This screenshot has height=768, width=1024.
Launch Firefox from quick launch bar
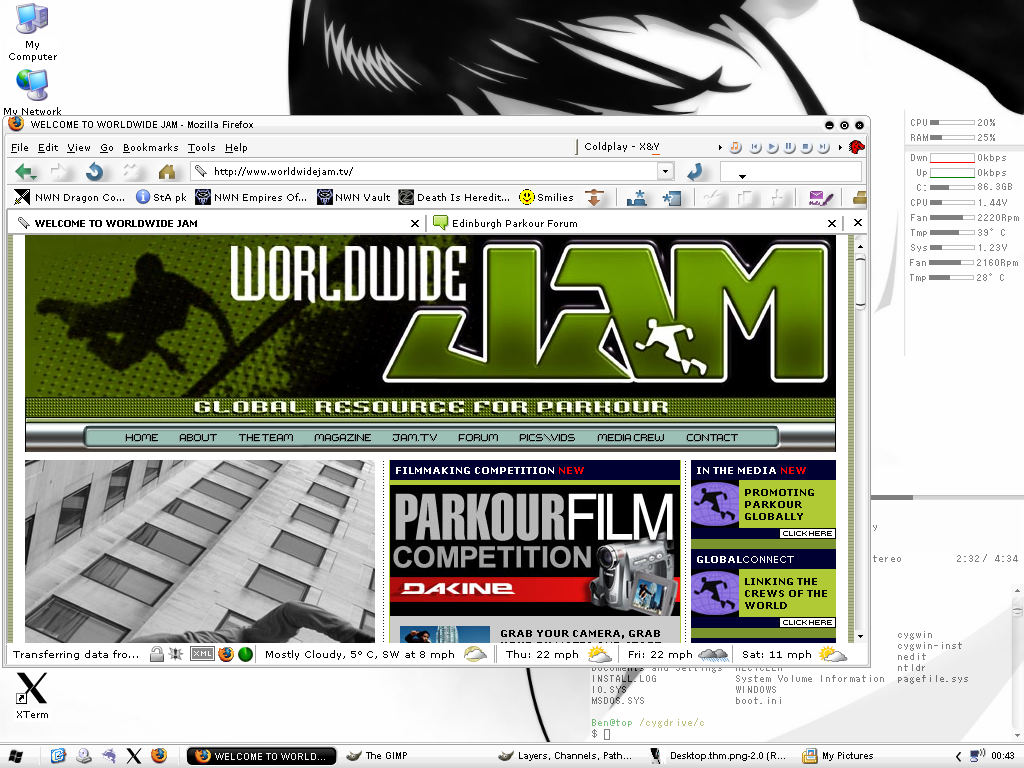(159, 756)
